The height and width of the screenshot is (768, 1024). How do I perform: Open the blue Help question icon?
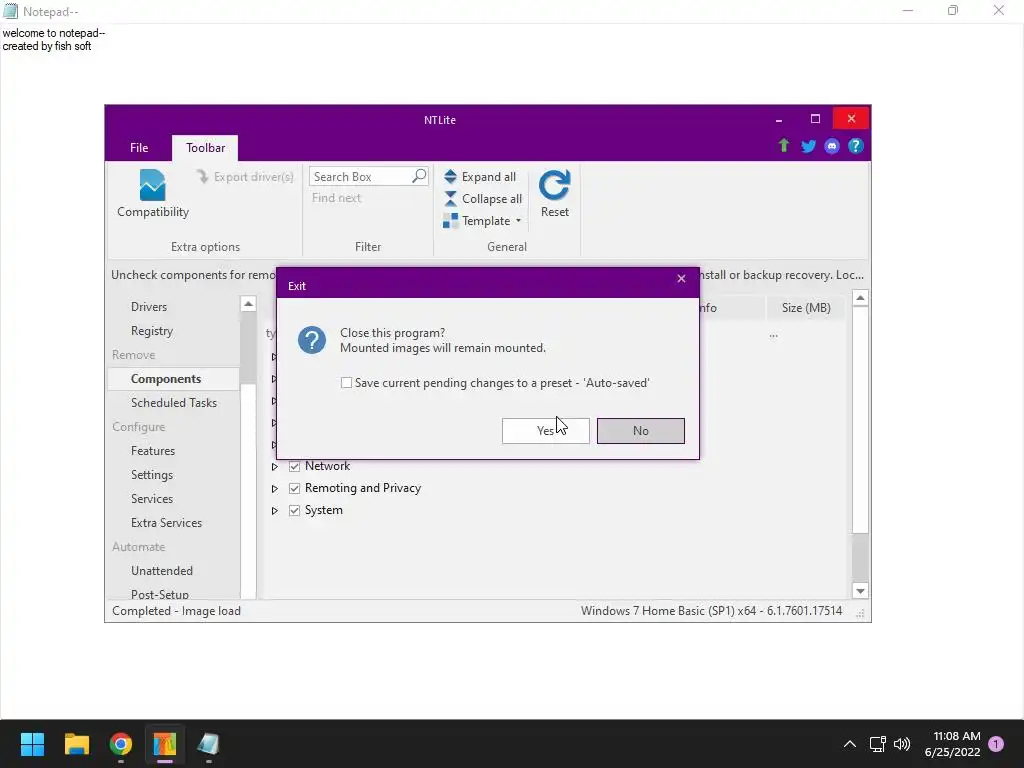click(856, 146)
